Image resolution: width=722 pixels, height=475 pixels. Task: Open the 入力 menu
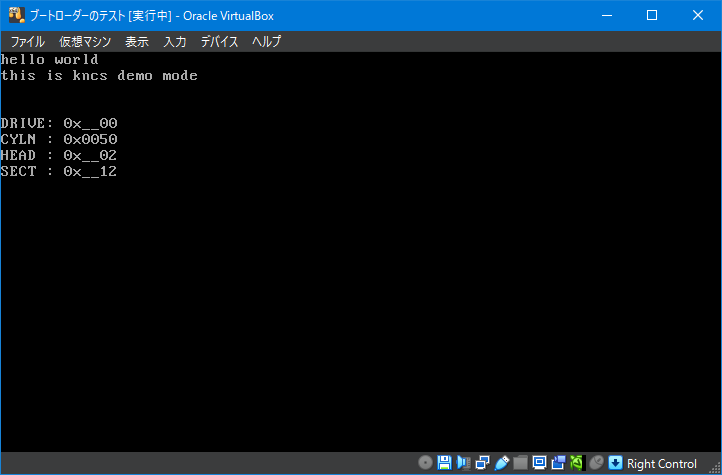point(175,42)
